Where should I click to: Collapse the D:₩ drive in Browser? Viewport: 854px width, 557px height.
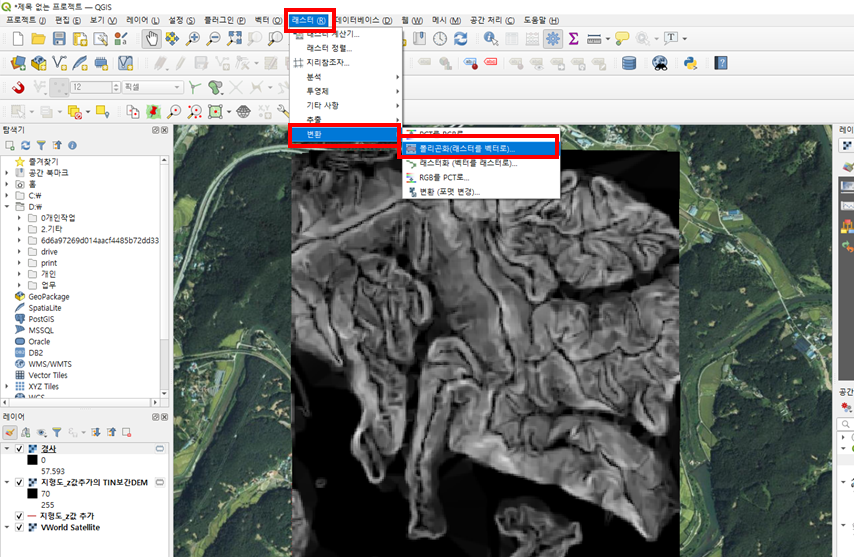(x=7, y=207)
